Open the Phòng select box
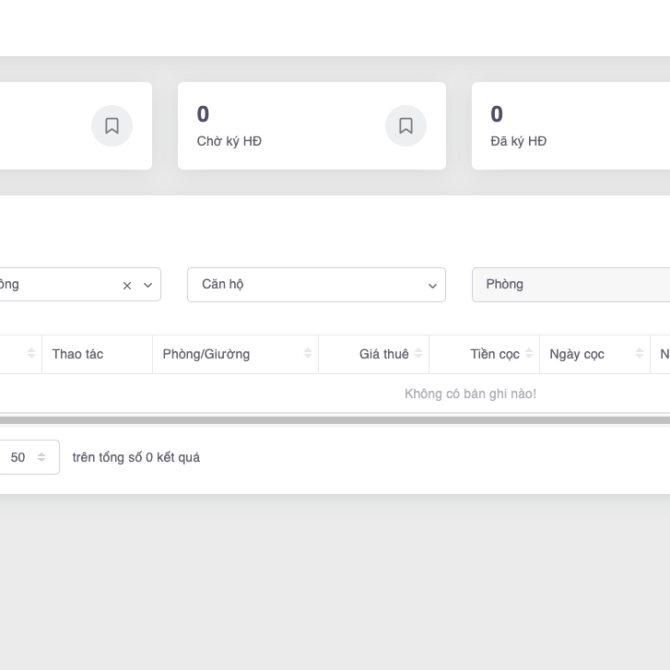Viewport: 670px width, 670px height. [x=570, y=285]
